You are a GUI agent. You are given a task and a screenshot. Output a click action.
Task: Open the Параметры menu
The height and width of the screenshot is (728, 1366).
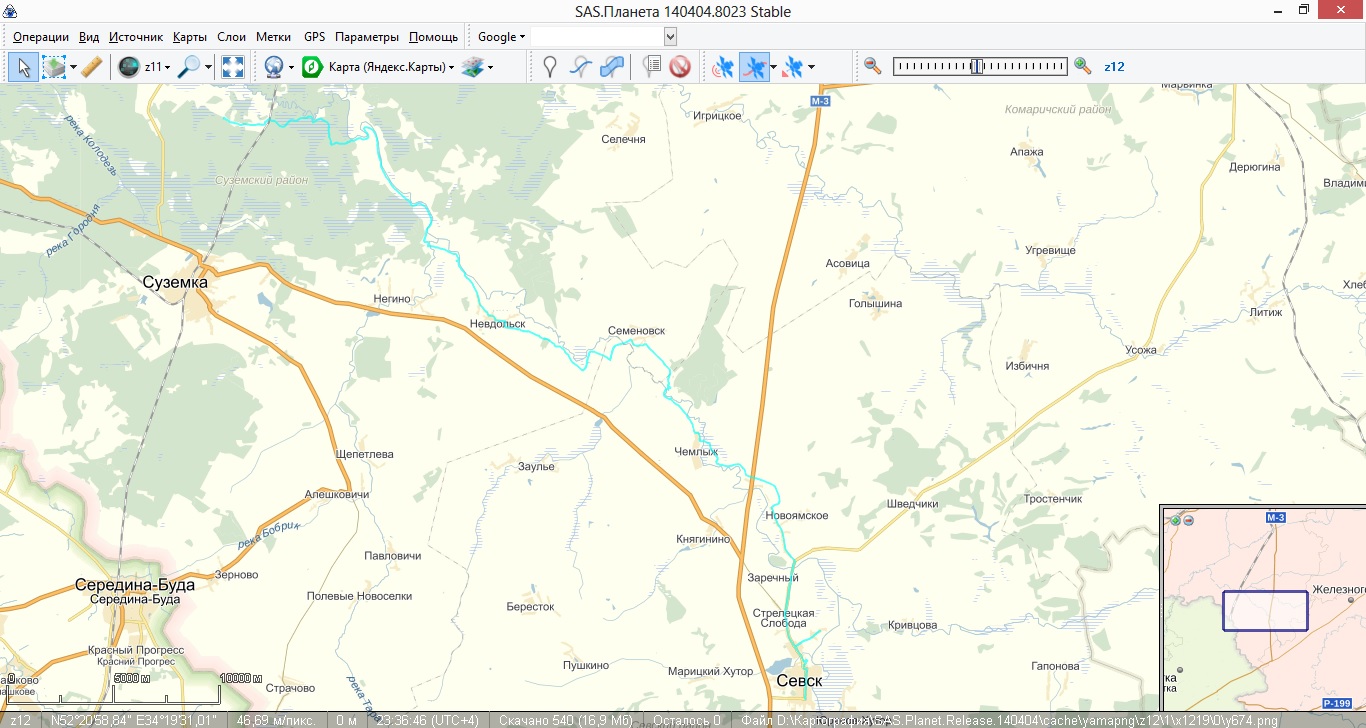tap(367, 37)
